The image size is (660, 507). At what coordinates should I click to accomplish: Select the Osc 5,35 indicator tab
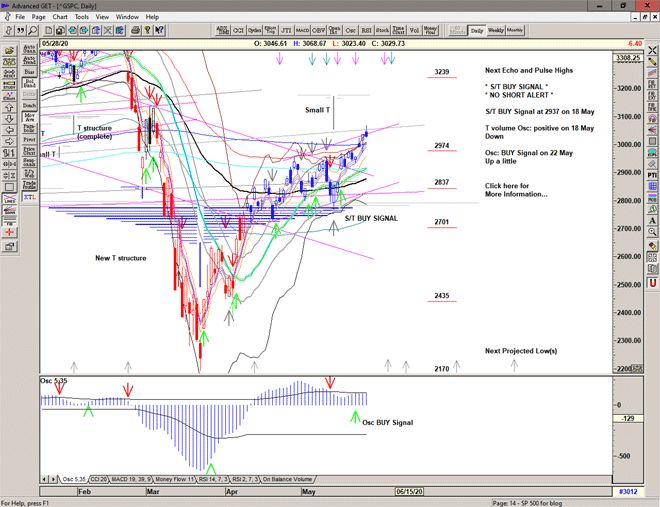(74, 479)
